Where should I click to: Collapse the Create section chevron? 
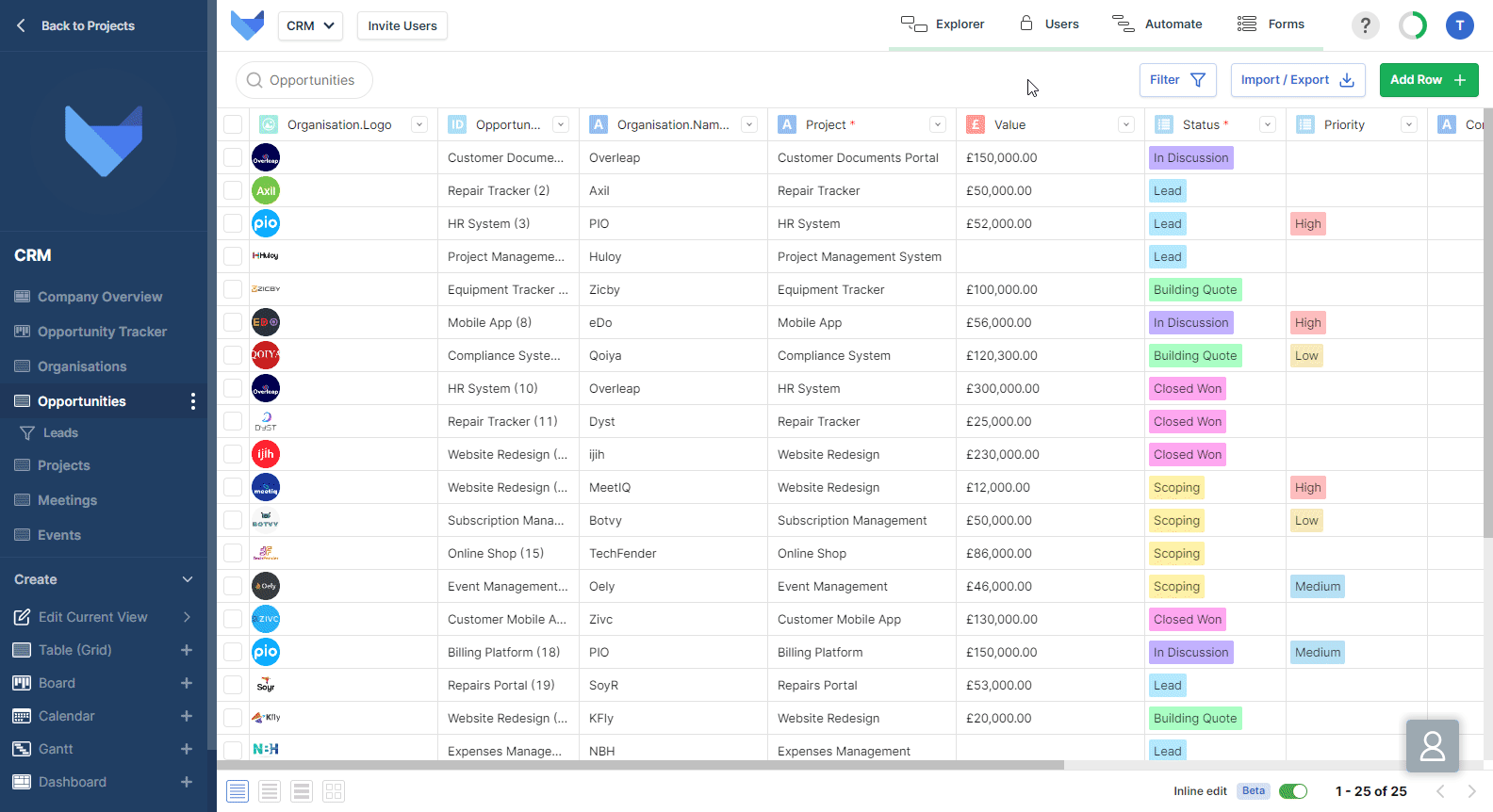pyautogui.click(x=188, y=579)
